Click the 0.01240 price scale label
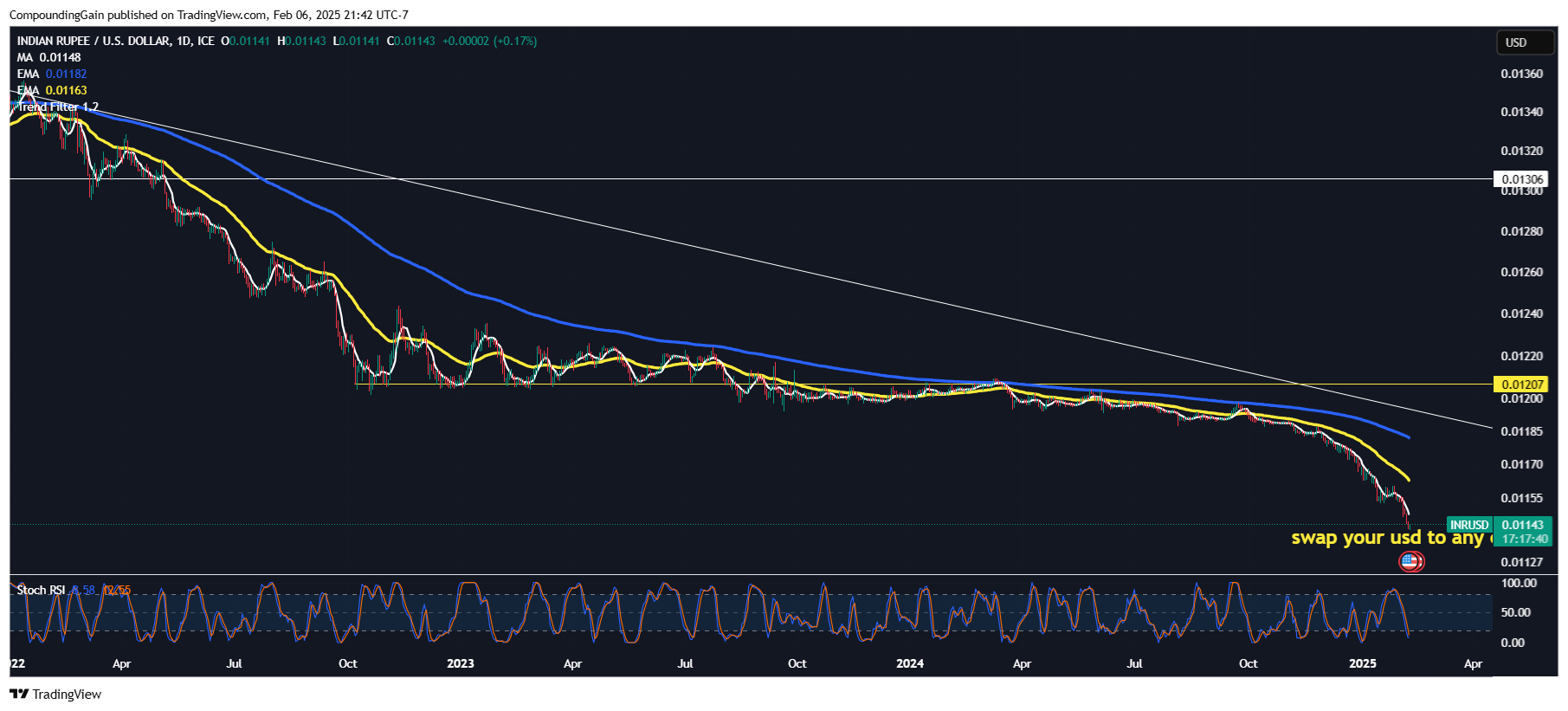Image resolution: width=1568 pixels, height=711 pixels. (1521, 313)
